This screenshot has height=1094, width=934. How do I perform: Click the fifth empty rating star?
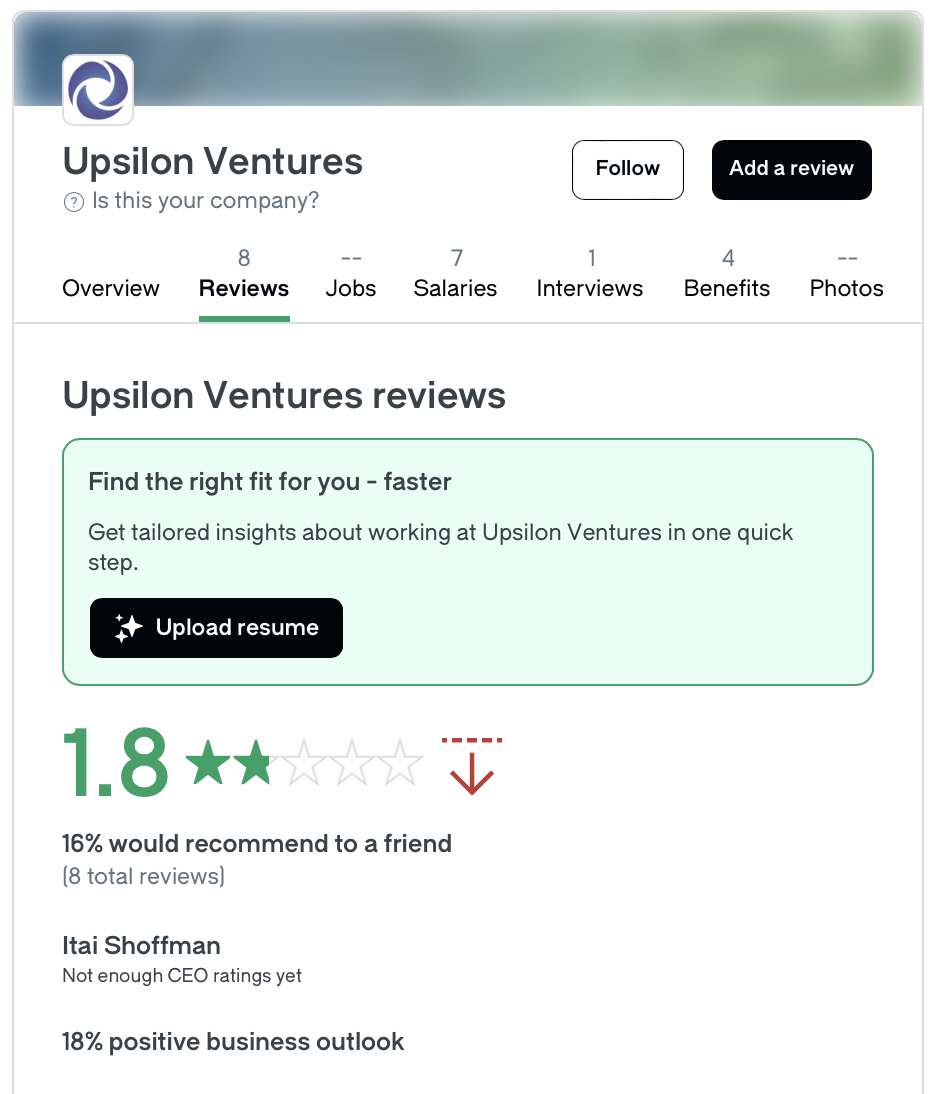click(x=400, y=762)
